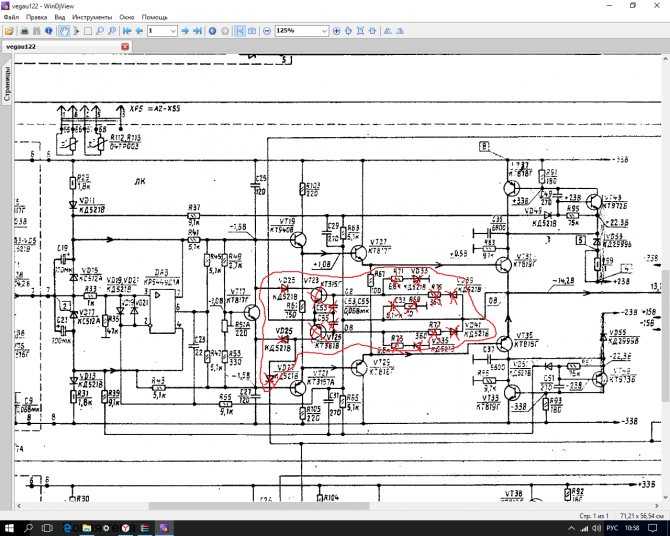Click the network tray icon
This screenshot has width=670, height=536.
[x=585, y=529]
